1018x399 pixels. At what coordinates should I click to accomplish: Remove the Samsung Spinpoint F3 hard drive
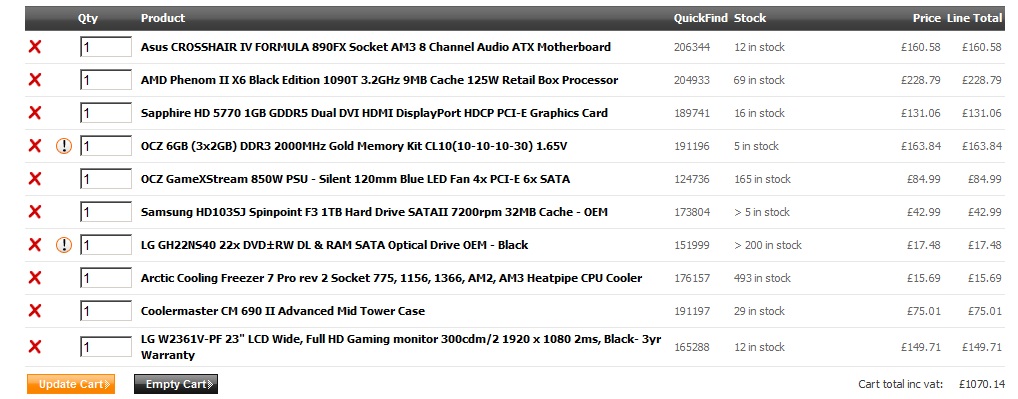click(x=35, y=212)
